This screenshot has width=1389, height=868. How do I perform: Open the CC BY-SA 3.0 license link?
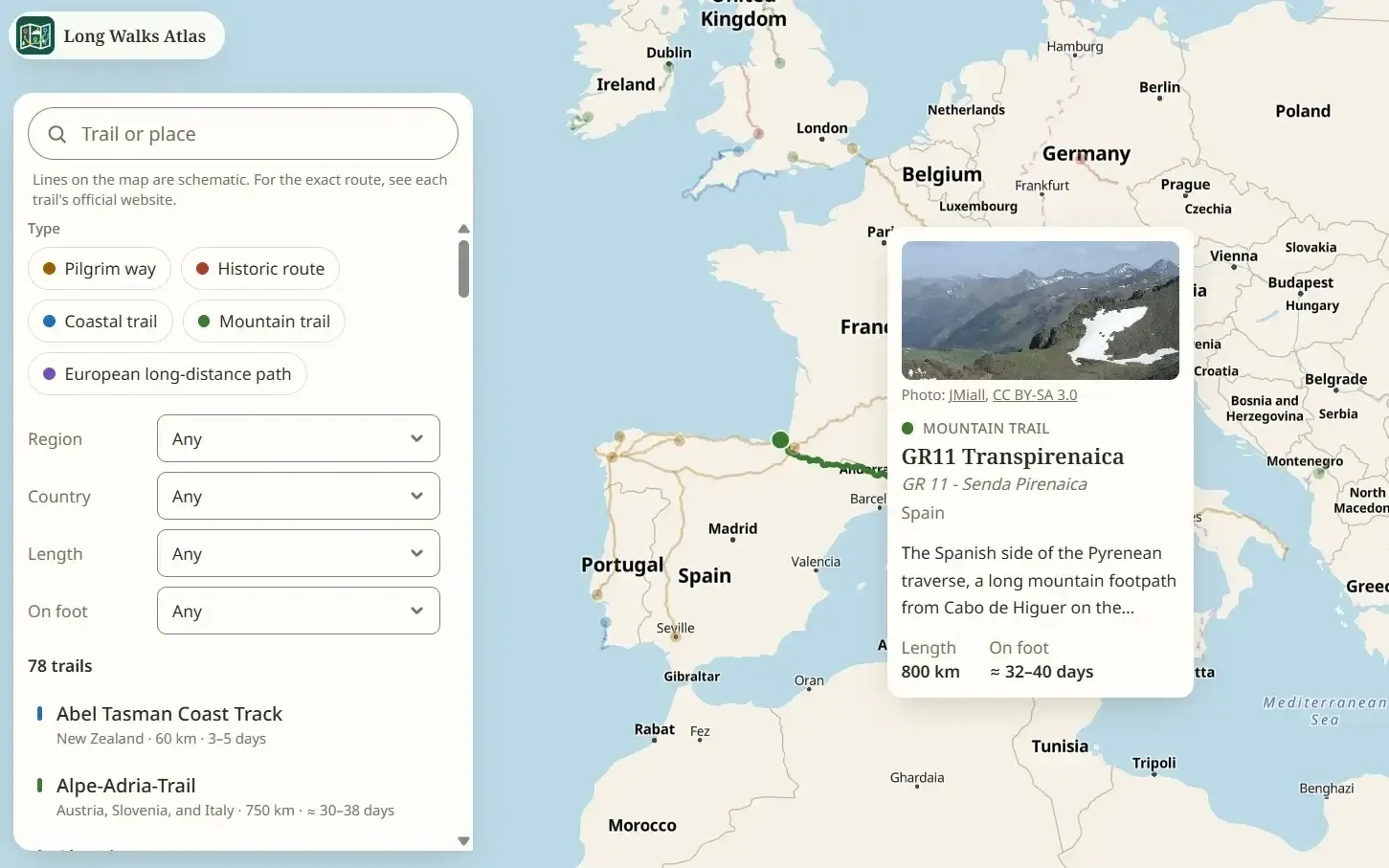1035,395
